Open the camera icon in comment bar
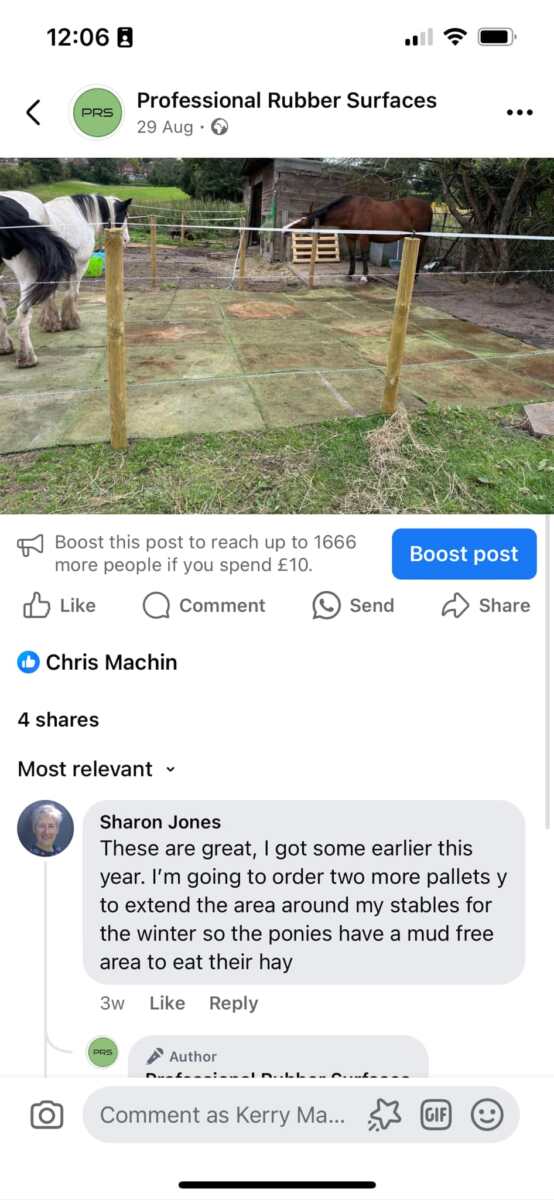Screen dimensions: 554x1200 click(x=47, y=1115)
